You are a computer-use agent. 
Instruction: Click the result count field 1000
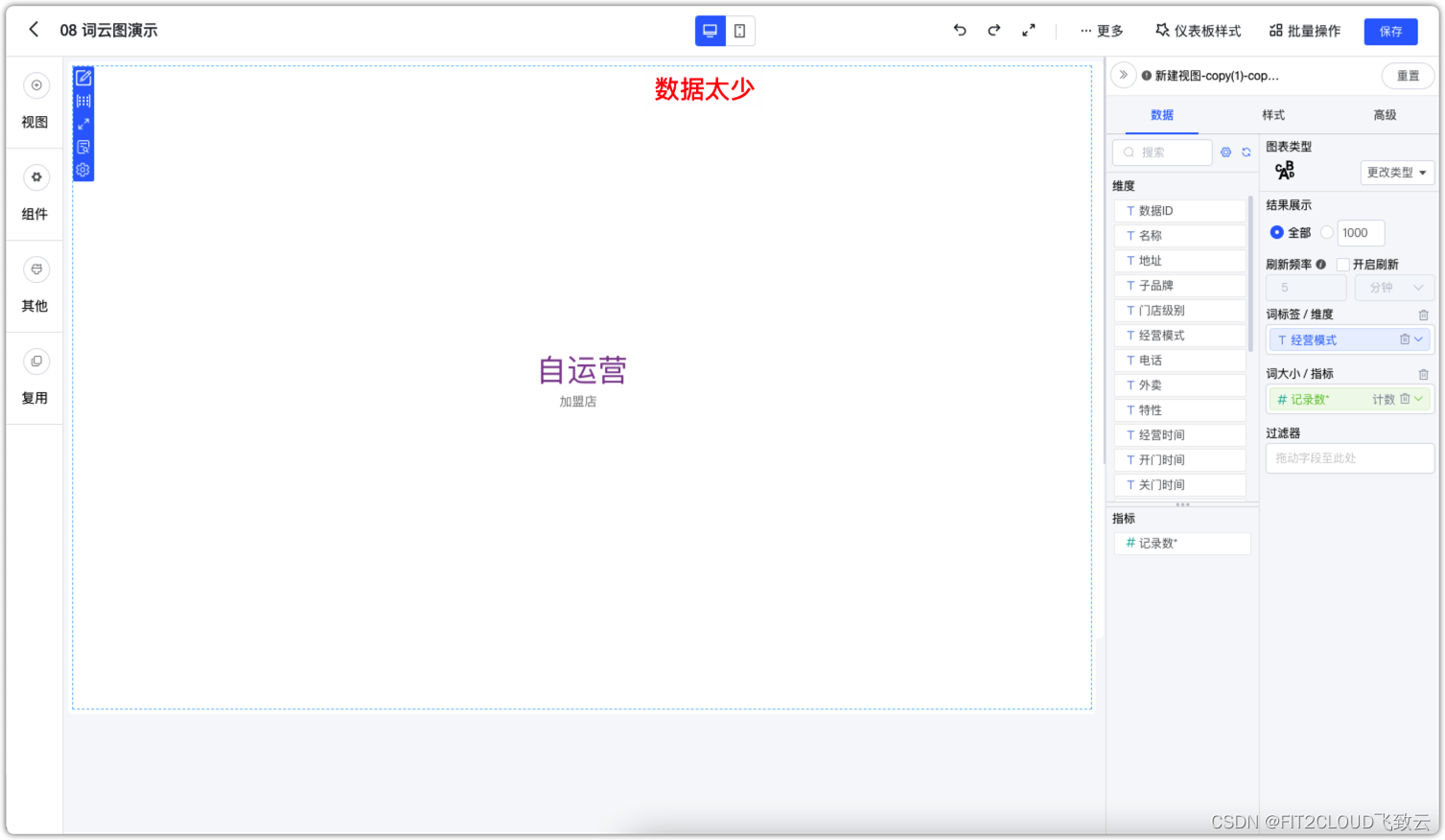click(x=1362, y=233)
